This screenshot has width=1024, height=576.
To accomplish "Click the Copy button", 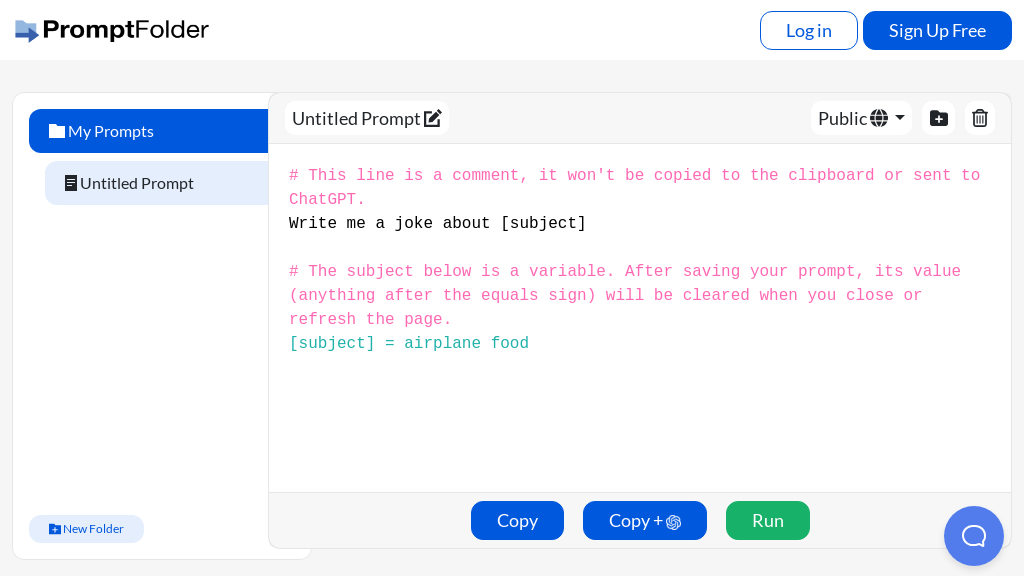I will click(x=517, y=521).
